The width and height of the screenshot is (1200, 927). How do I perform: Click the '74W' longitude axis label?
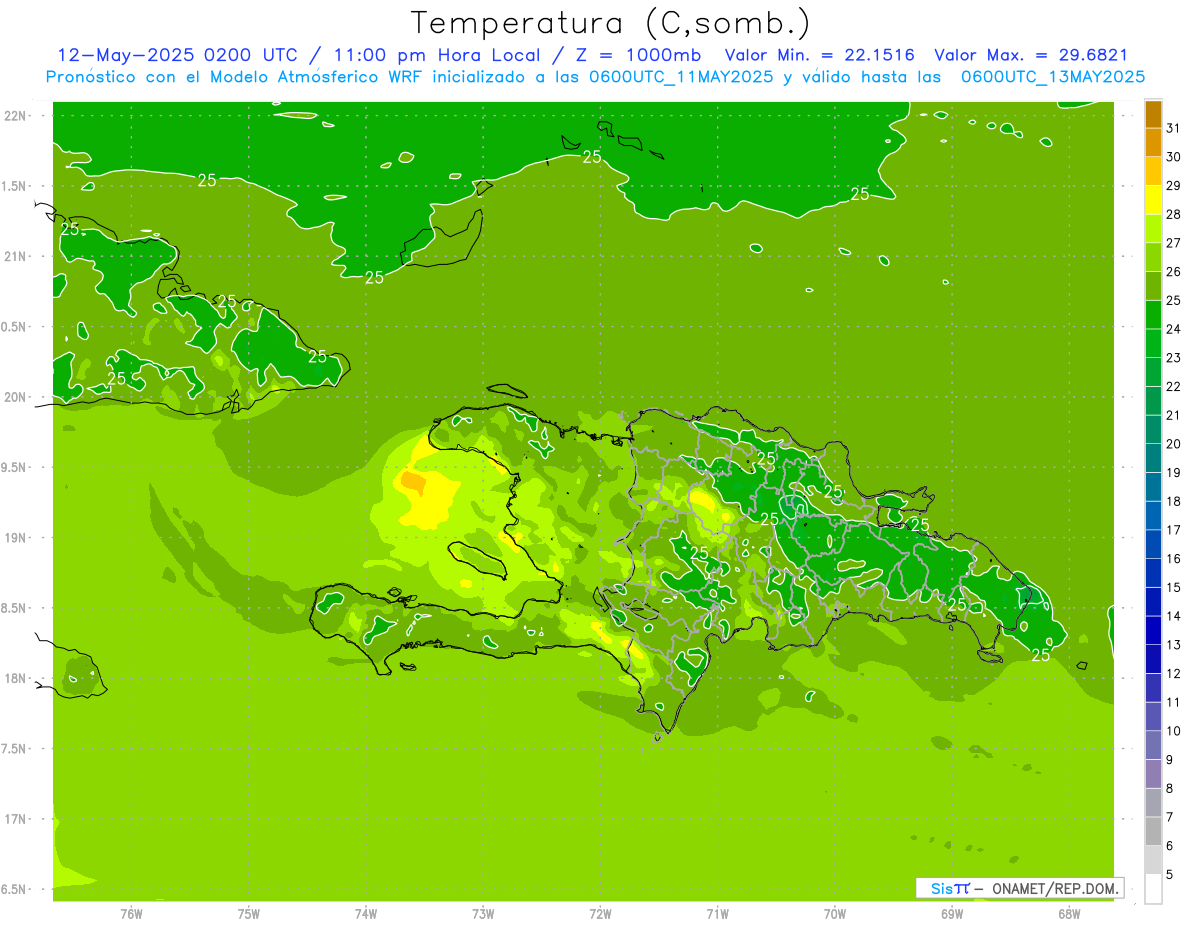pyautogui.click(x=366, y=914)
